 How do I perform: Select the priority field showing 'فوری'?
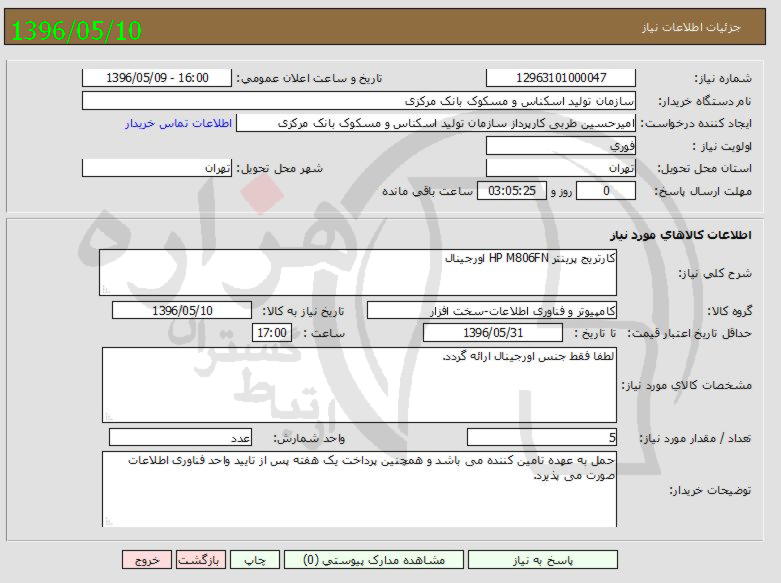point(560,146)
